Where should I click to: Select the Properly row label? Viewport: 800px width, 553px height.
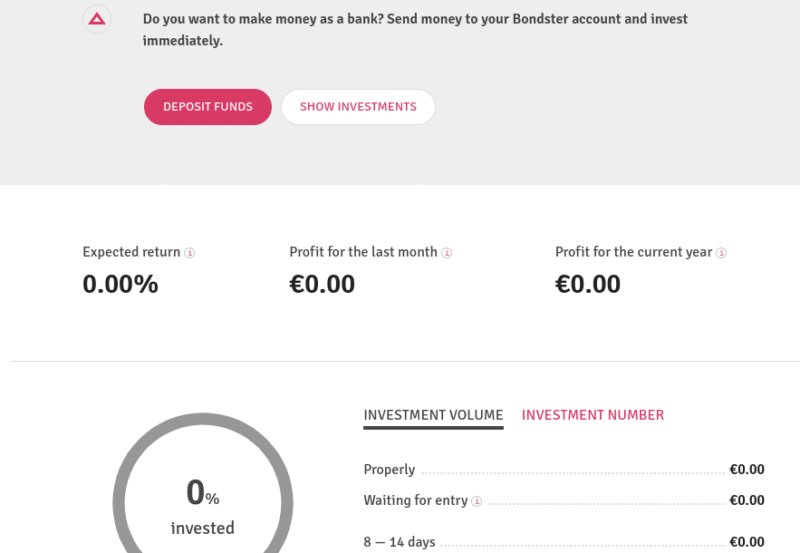coord(389,469)
